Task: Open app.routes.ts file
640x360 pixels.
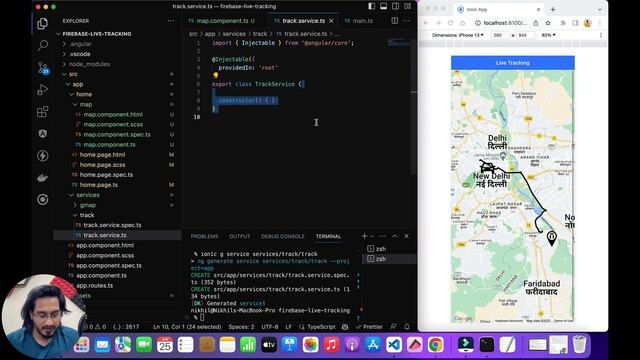Action: [x=94, y=286]
